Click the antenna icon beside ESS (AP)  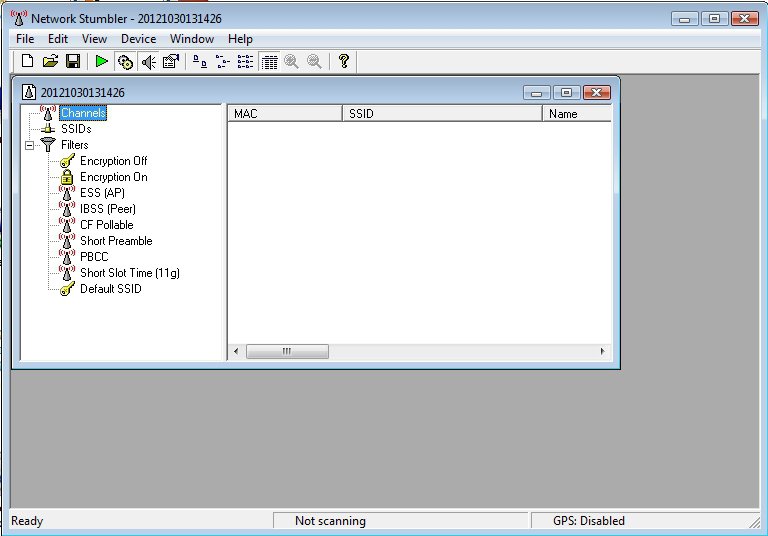coord(67,193)
